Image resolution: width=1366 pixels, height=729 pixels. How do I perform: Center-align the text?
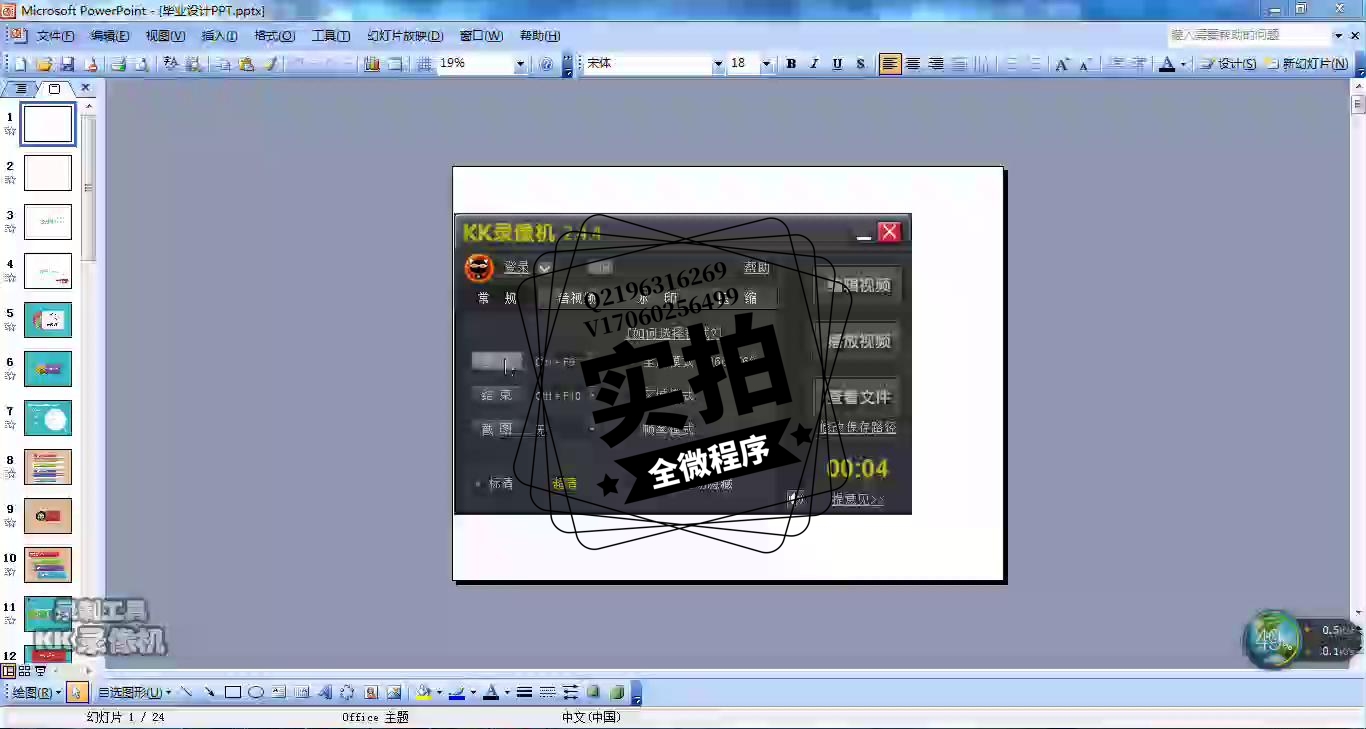(913, 64)
